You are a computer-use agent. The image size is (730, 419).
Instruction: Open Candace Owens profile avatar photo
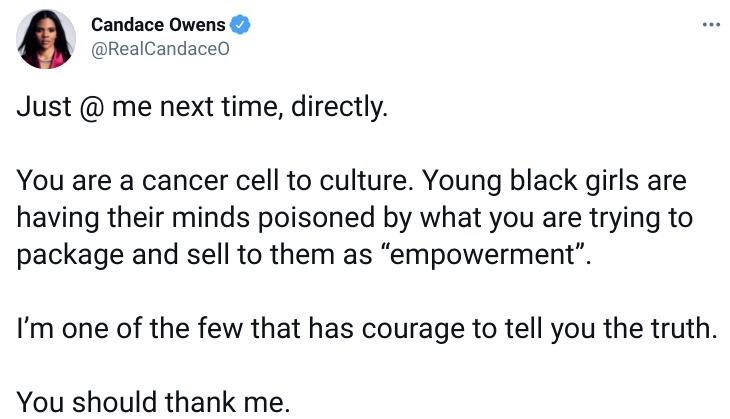coord(47,39)
